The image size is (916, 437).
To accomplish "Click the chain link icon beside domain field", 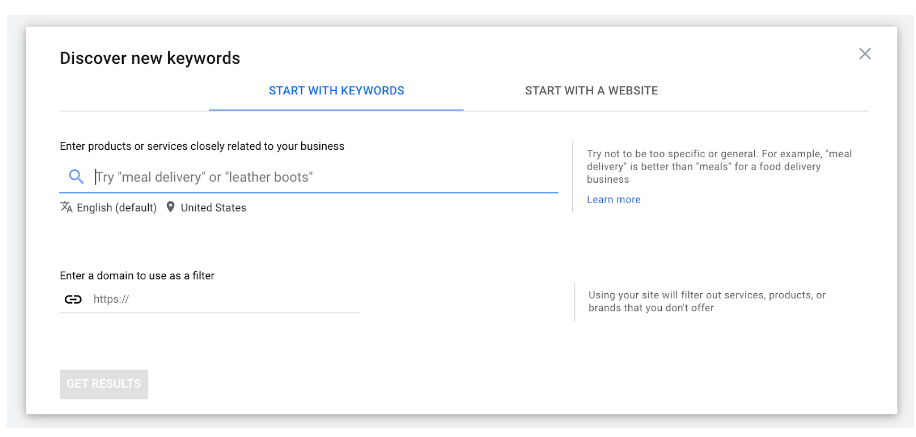I will click(73, 299).
